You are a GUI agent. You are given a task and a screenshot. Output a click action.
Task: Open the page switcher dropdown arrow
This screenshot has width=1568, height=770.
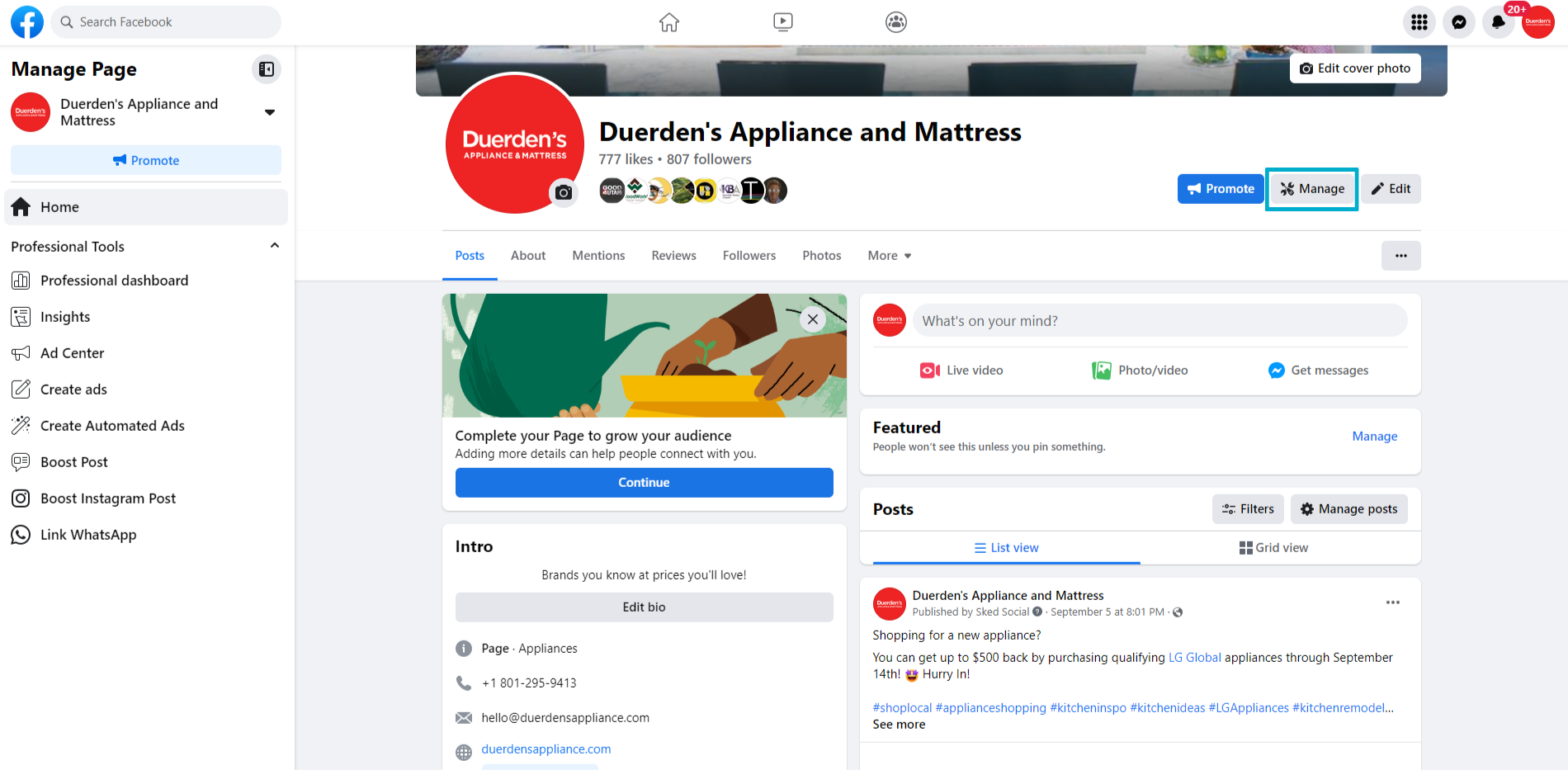pos(270,112)
